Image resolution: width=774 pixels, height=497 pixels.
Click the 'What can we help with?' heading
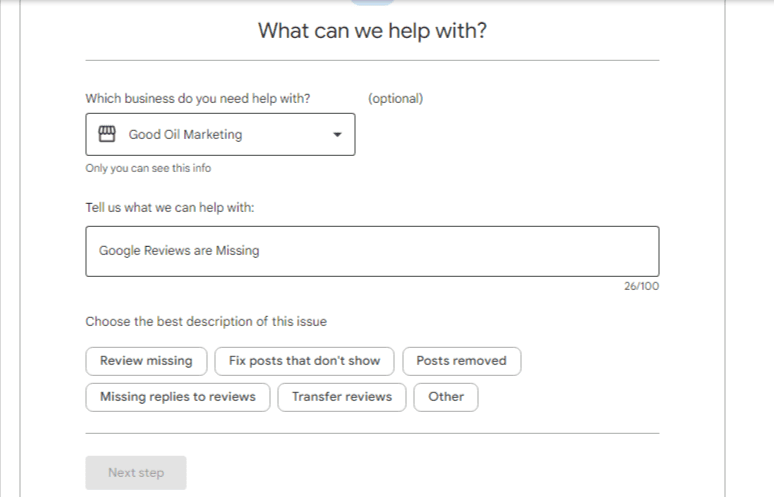372,31
